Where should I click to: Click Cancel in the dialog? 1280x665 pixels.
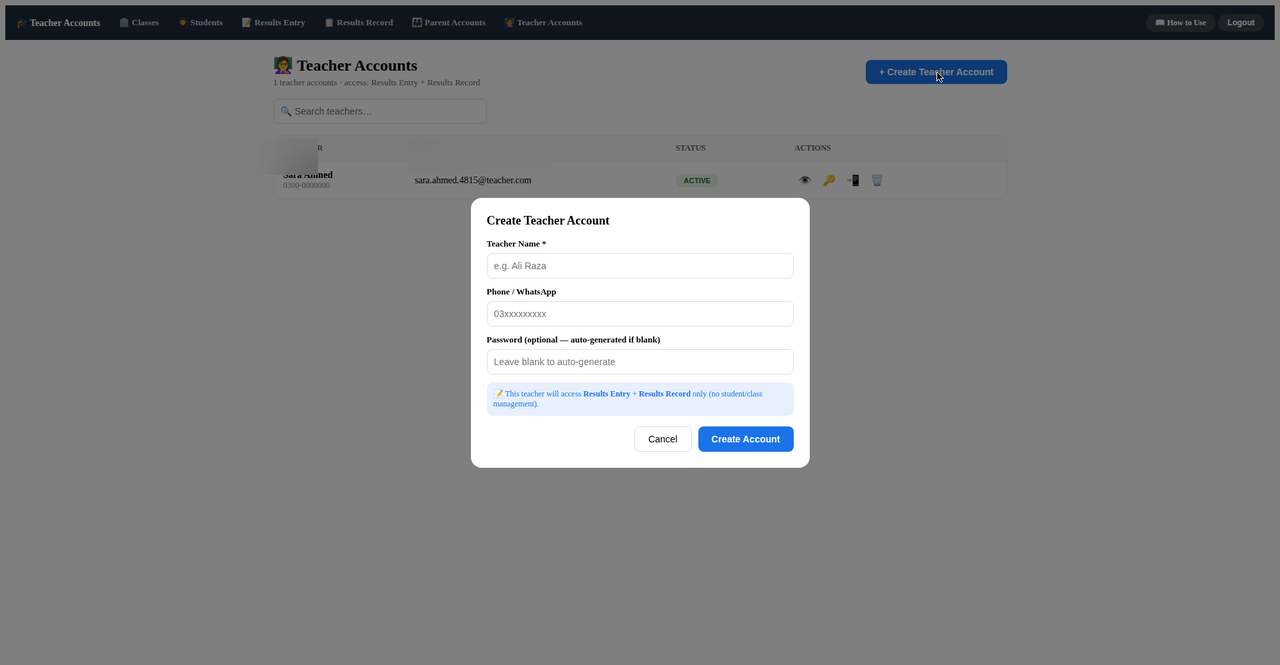tap(663, 439)
